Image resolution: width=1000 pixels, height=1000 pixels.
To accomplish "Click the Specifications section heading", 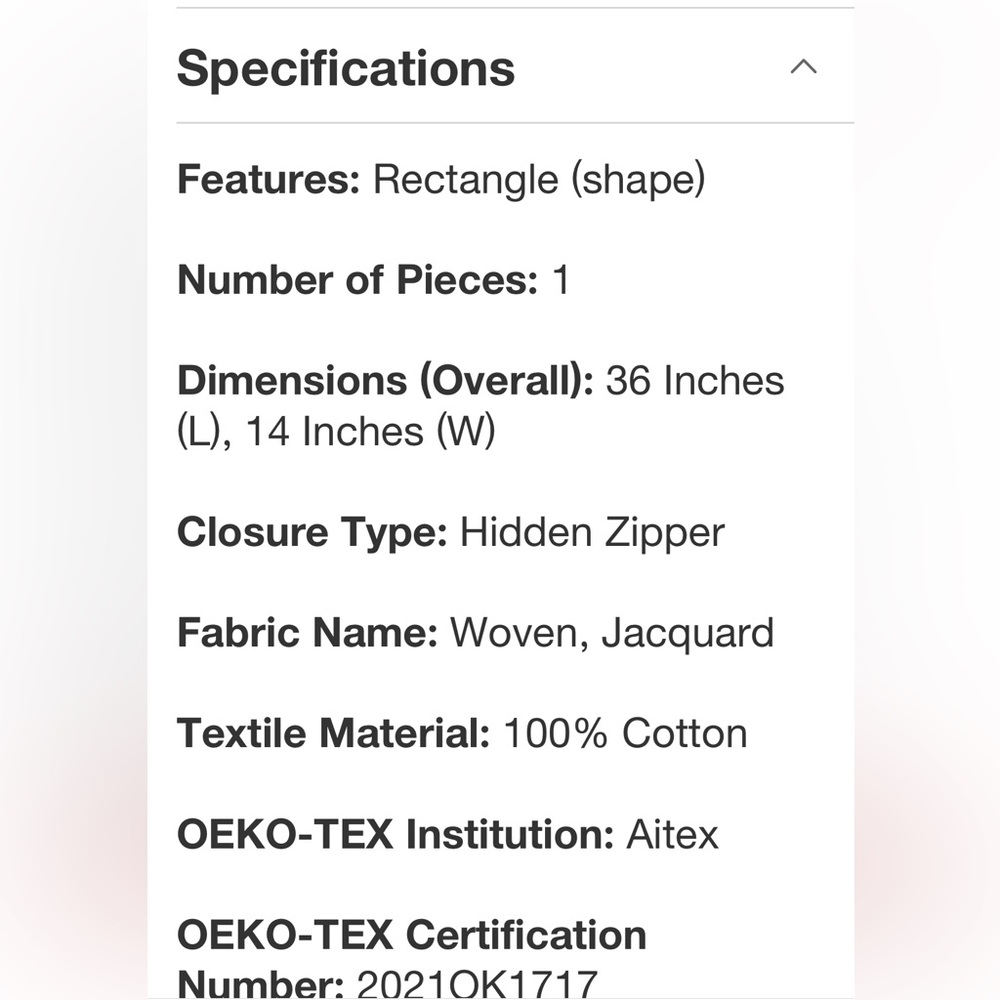I will point(346,68).
